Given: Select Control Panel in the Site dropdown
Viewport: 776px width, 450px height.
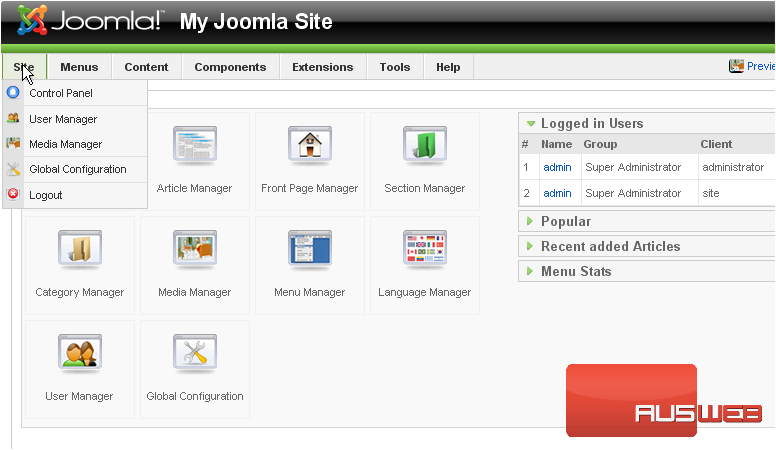Looking at the screenshot, I should pyautogui.click(x=61, y=93).
